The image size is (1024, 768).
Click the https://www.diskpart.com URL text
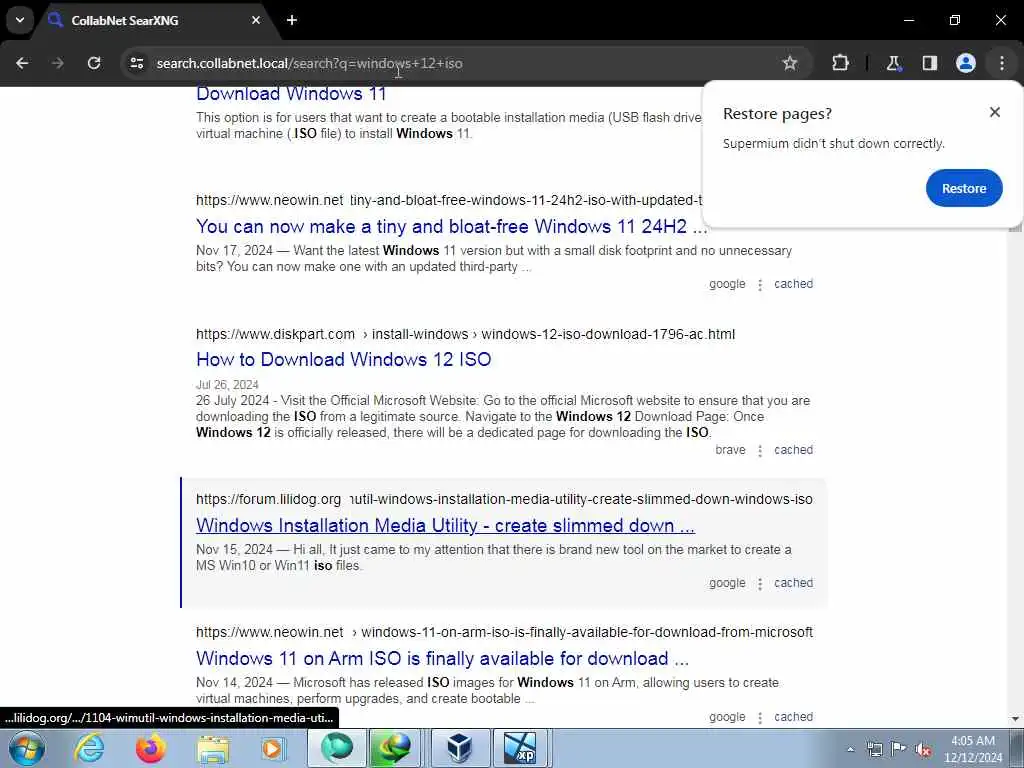pos(275,334)
